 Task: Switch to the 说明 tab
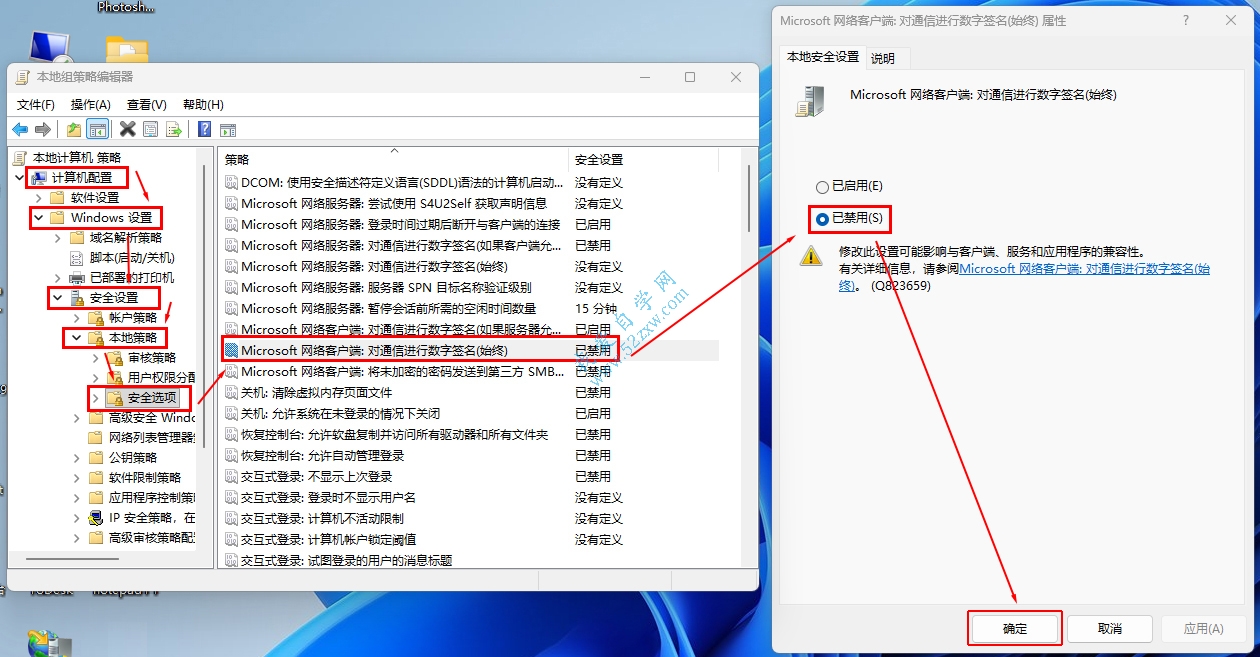coord(883,58)
